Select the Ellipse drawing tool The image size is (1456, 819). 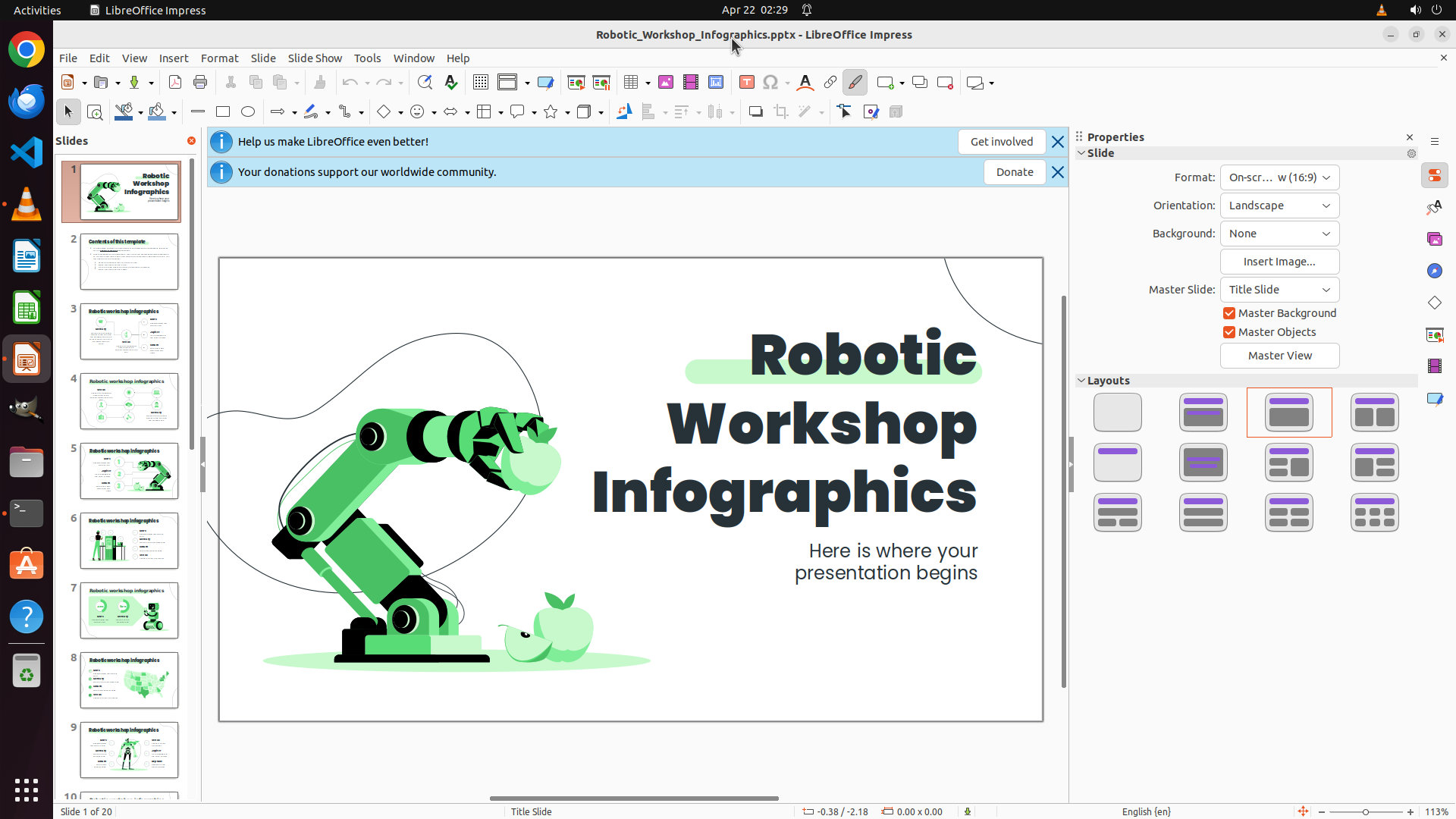[x=248, y=112]
